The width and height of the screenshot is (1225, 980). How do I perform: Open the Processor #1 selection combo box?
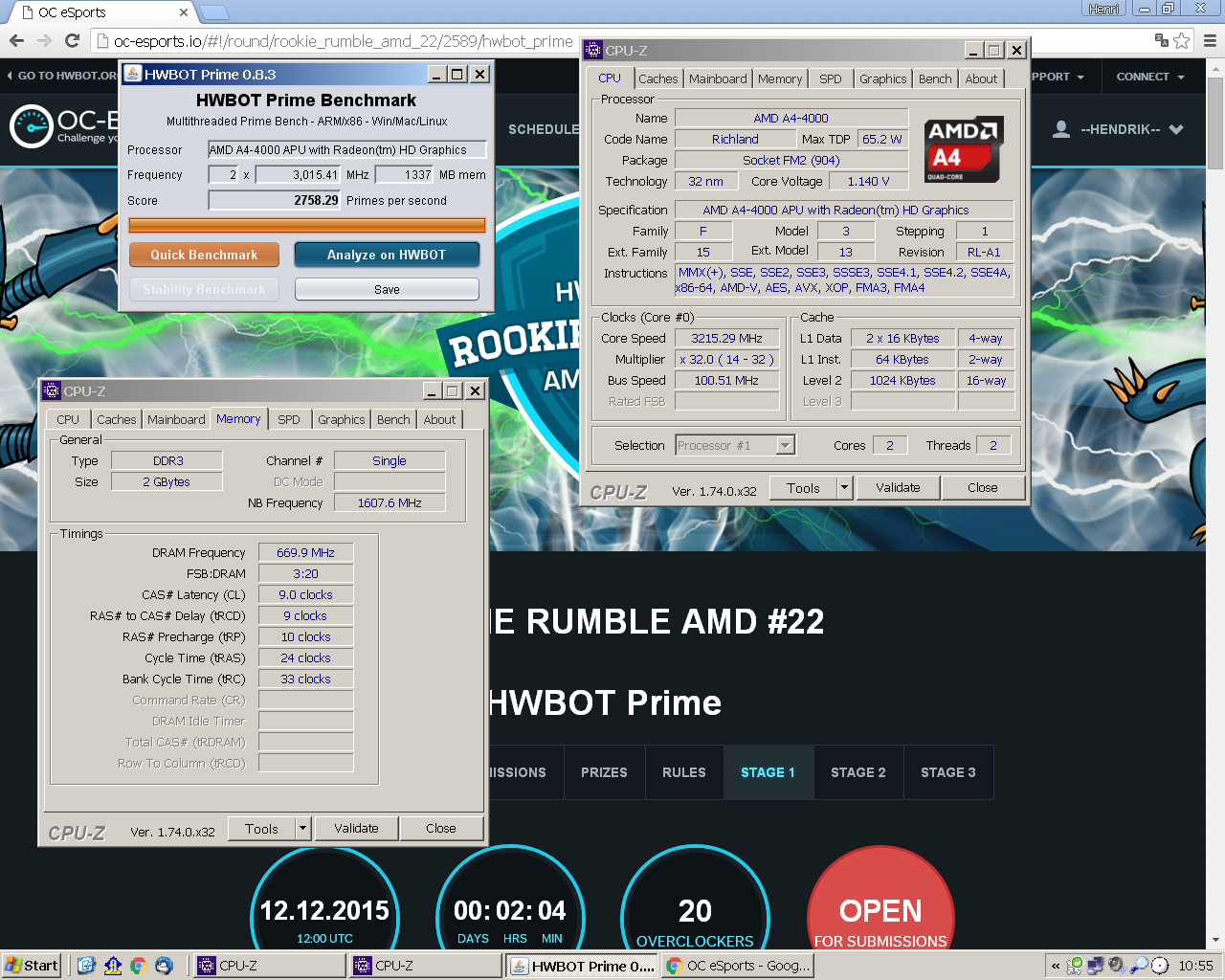tap(735, 445)
